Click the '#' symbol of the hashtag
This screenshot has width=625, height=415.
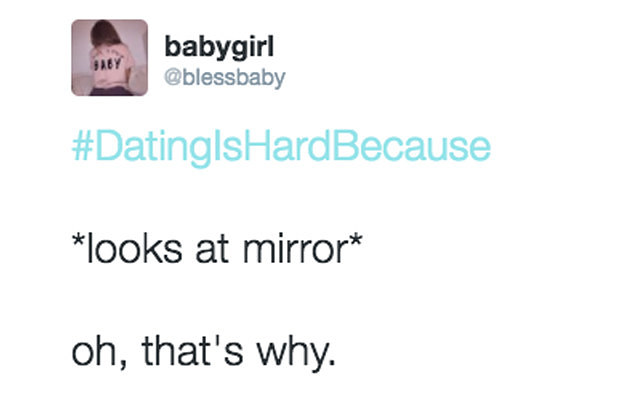pyautogui.click(x=83, y=148)
